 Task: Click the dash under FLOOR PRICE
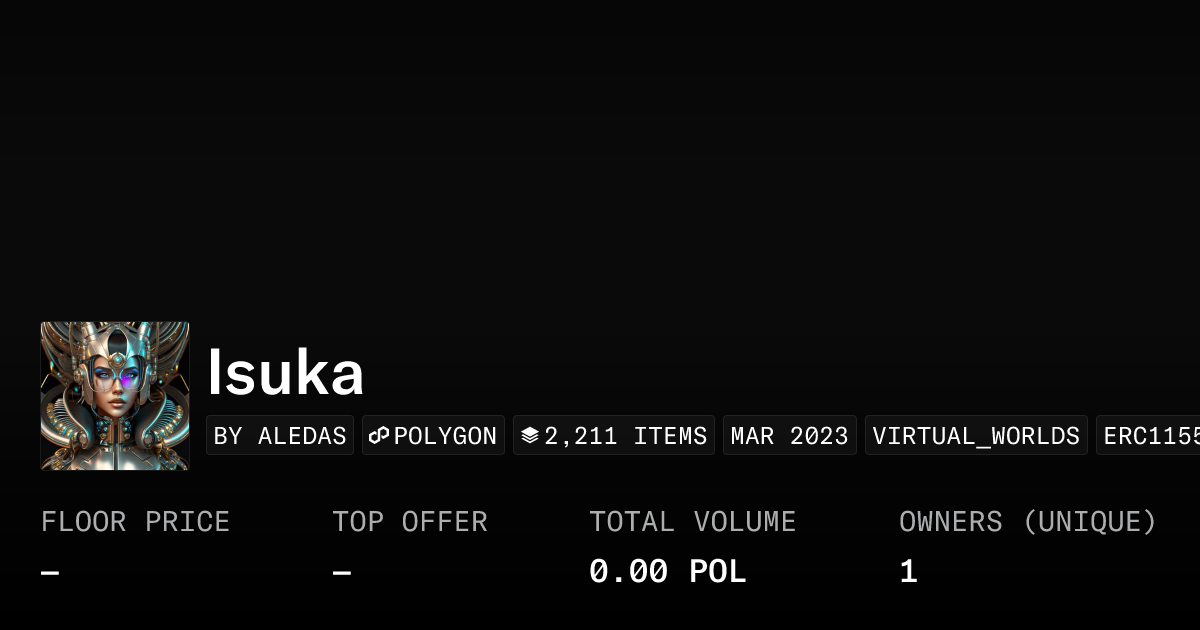point(48,570)
